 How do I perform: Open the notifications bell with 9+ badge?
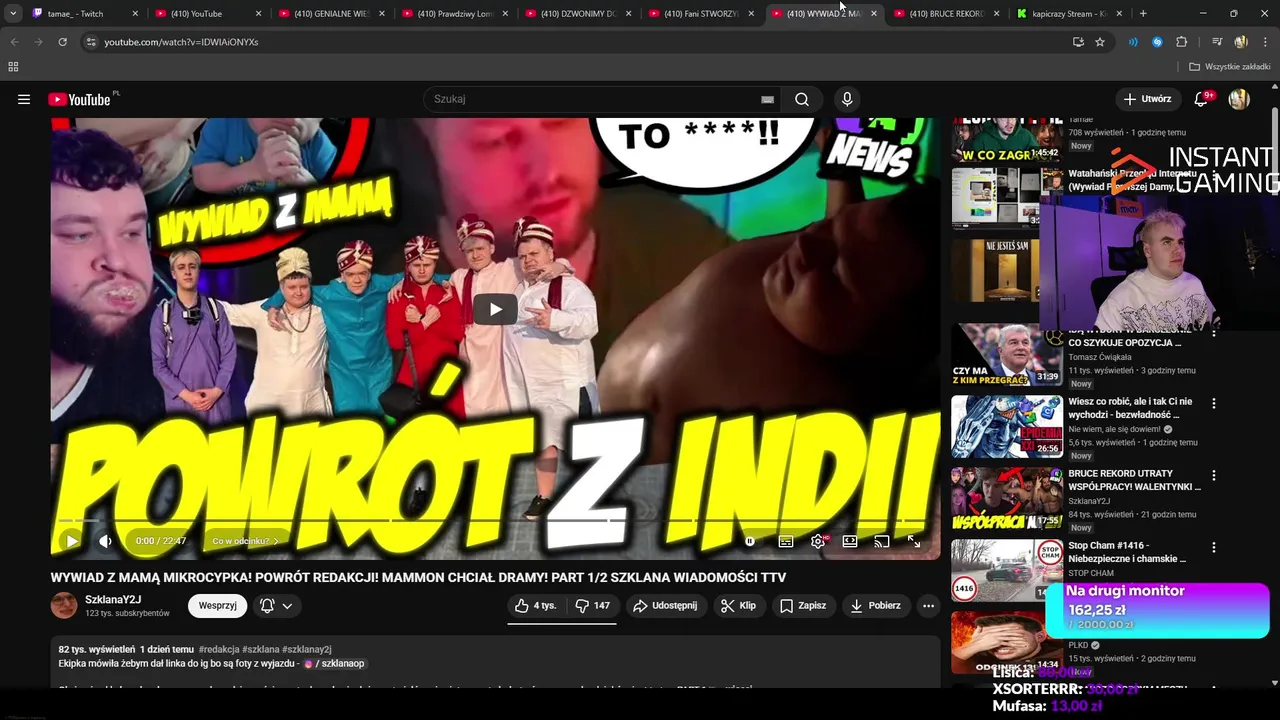pyautogui.click(x=1203, y=99)
